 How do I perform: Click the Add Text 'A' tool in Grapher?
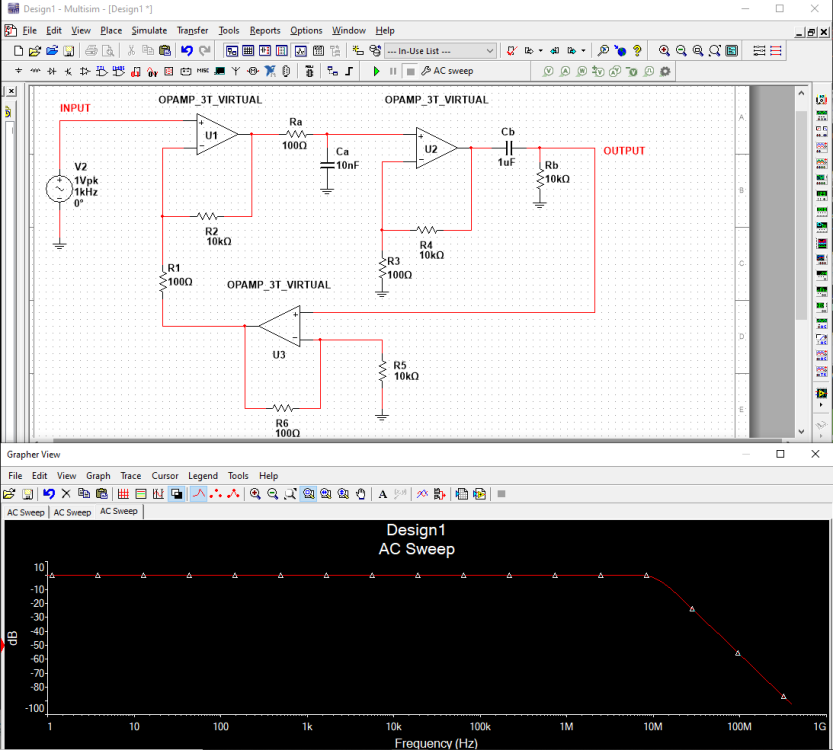[x=382, y=493]
